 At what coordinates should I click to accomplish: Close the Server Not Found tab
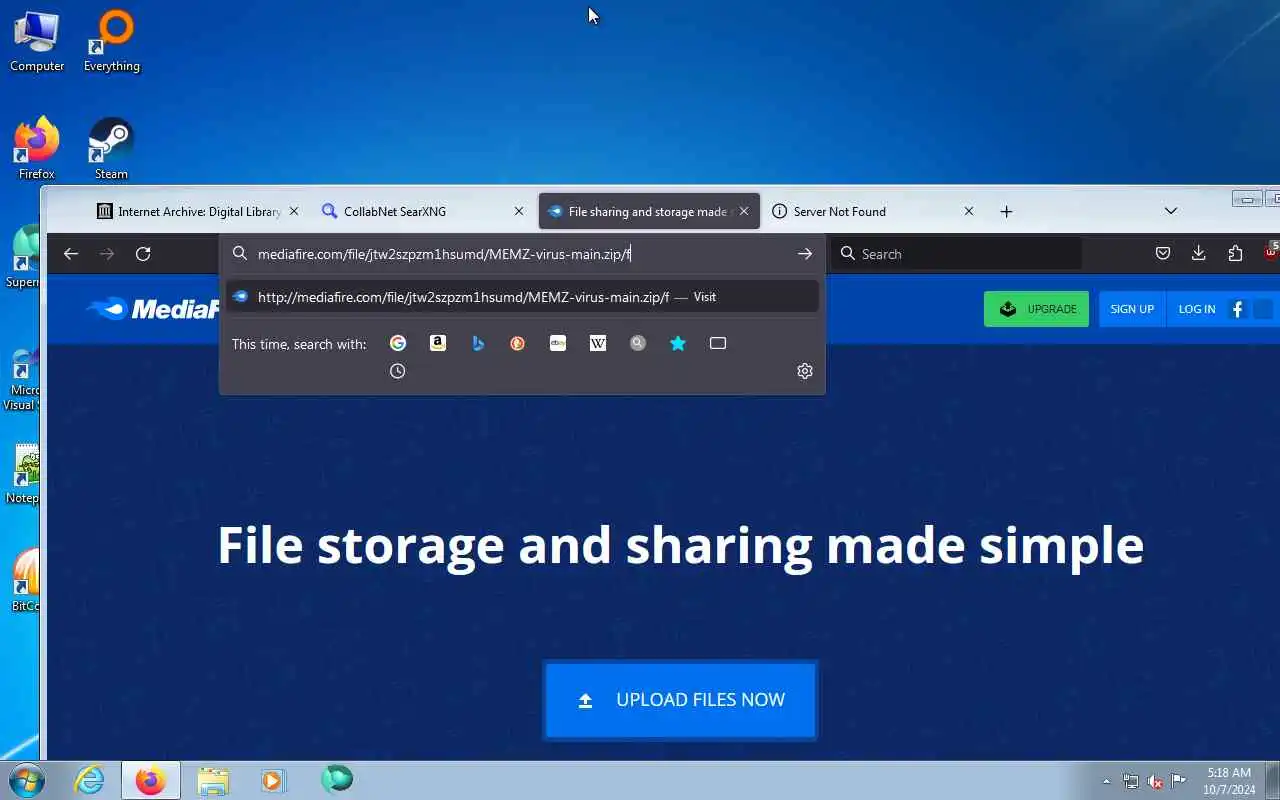[x=969, y=212]
